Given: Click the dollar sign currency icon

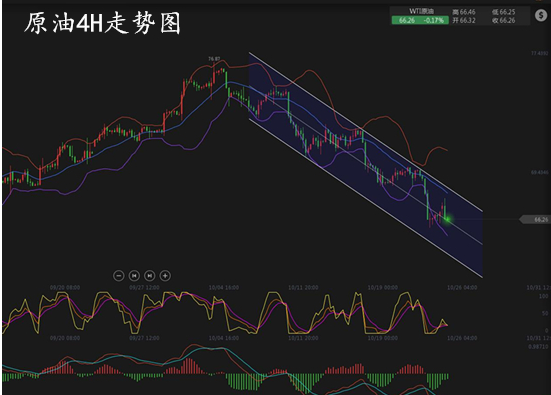Looking at the screenshot, I should point(541,15).
